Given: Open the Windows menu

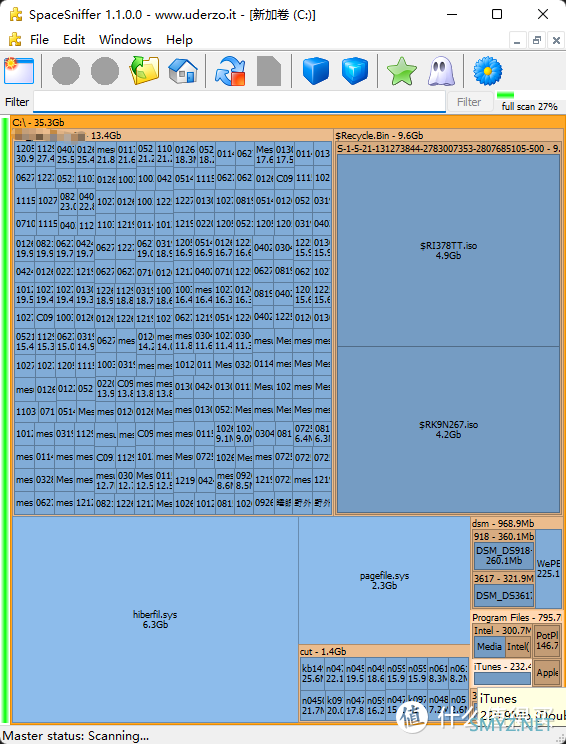Looking at the screenshot, I should click(x=125, y=40).
